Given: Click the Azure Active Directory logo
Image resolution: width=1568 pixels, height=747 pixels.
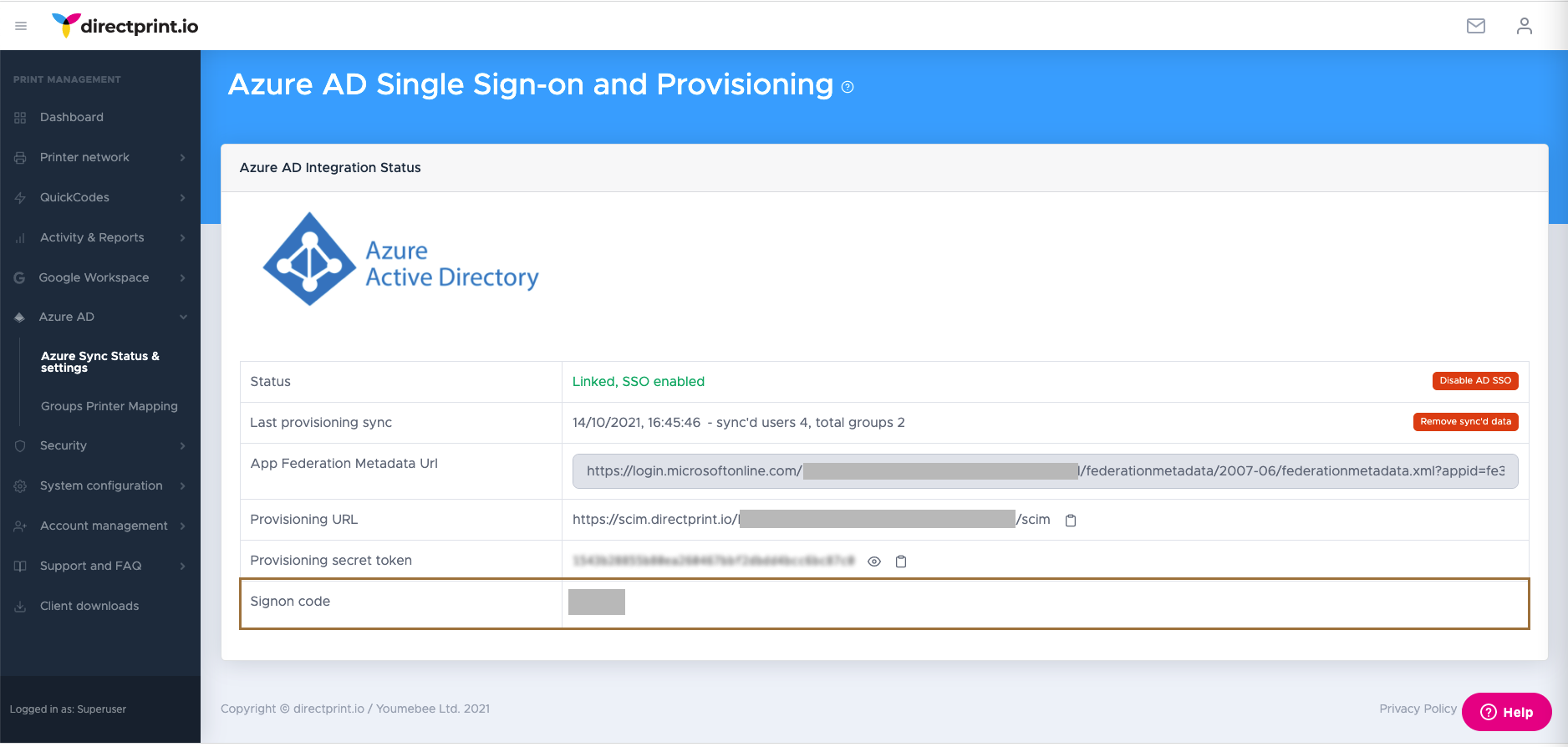Looking at the screenshot, I should point(401,260).
